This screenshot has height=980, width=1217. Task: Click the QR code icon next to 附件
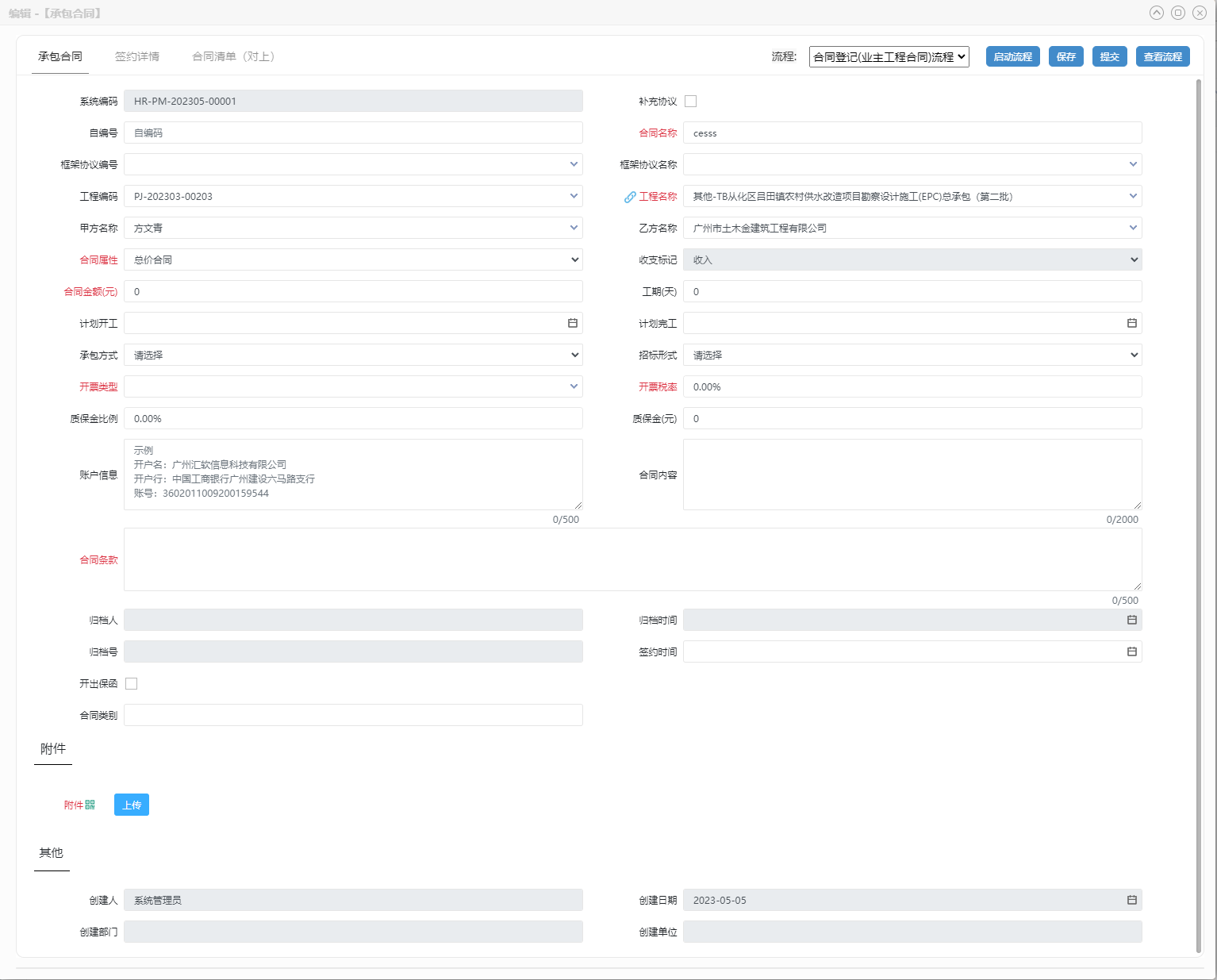[x=90, y=805]
